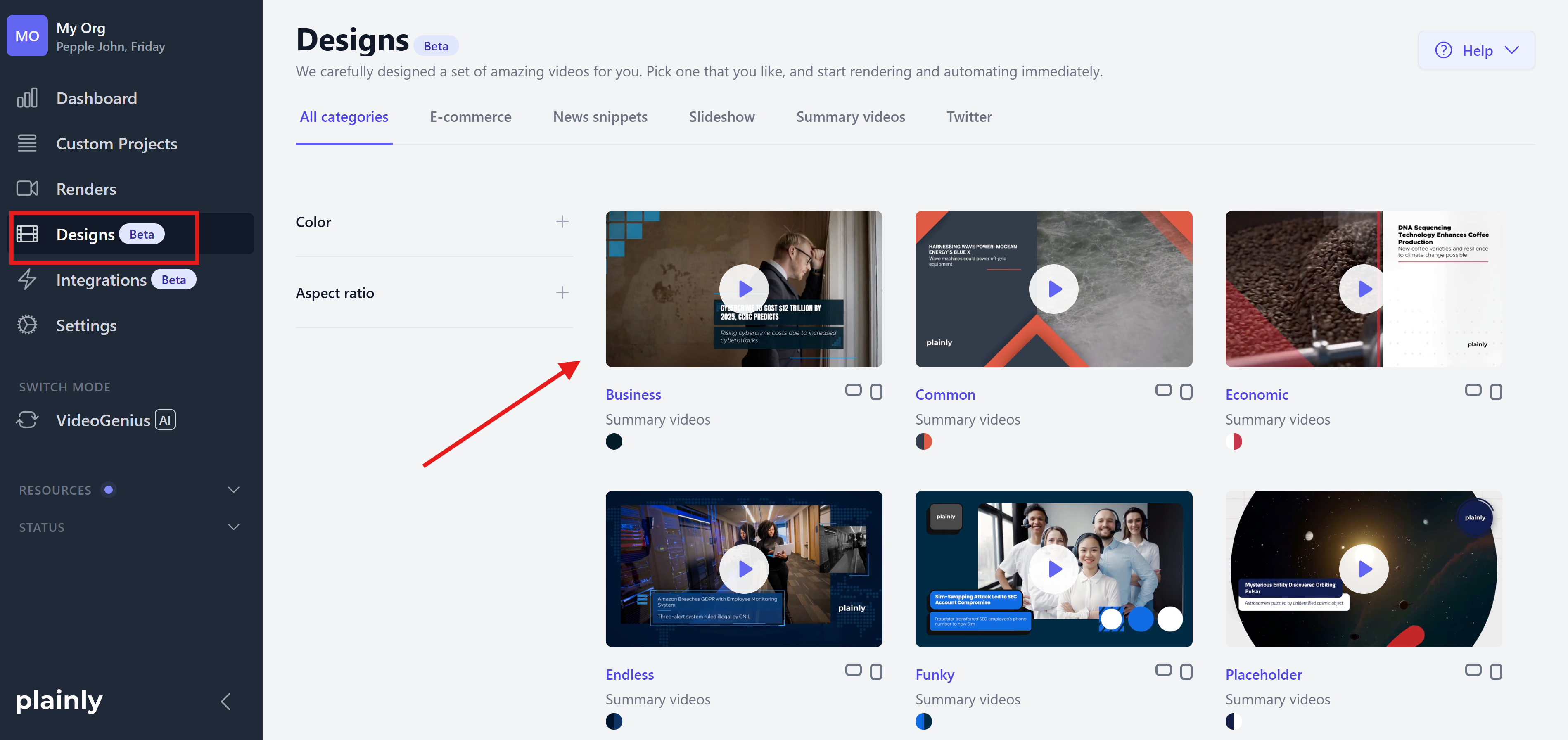Open Settings via the gear icon
This screenshot has width=1568, height=740.
click(x=27, y=325)
